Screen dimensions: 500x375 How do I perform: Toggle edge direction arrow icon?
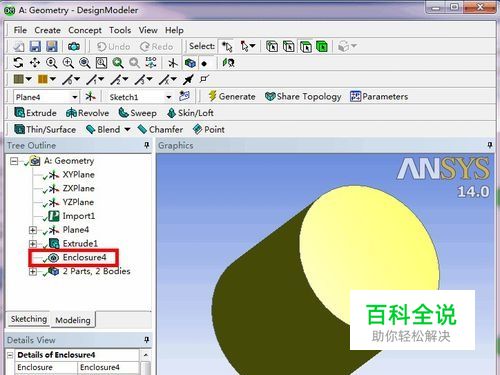tap(188, 80)
